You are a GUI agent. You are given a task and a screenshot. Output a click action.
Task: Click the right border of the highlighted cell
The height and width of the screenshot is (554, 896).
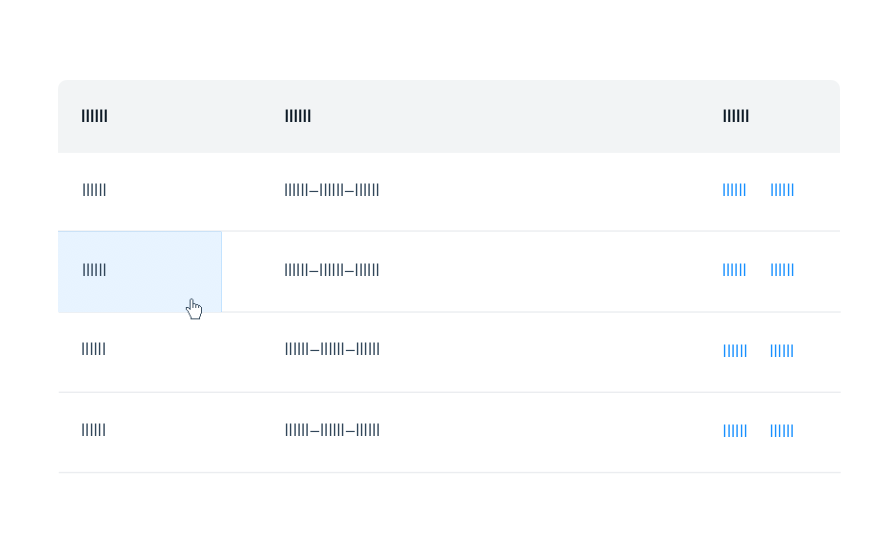coord(221,271)
